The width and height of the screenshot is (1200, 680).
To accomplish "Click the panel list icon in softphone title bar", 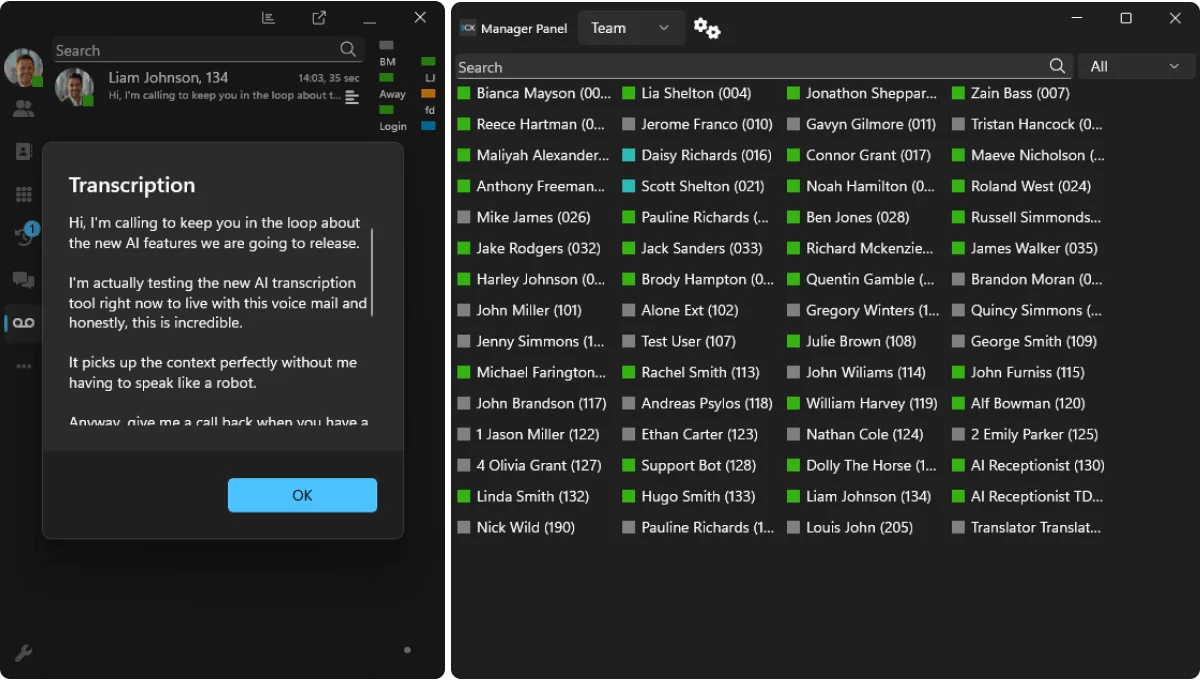I will (x=268, y=17).
